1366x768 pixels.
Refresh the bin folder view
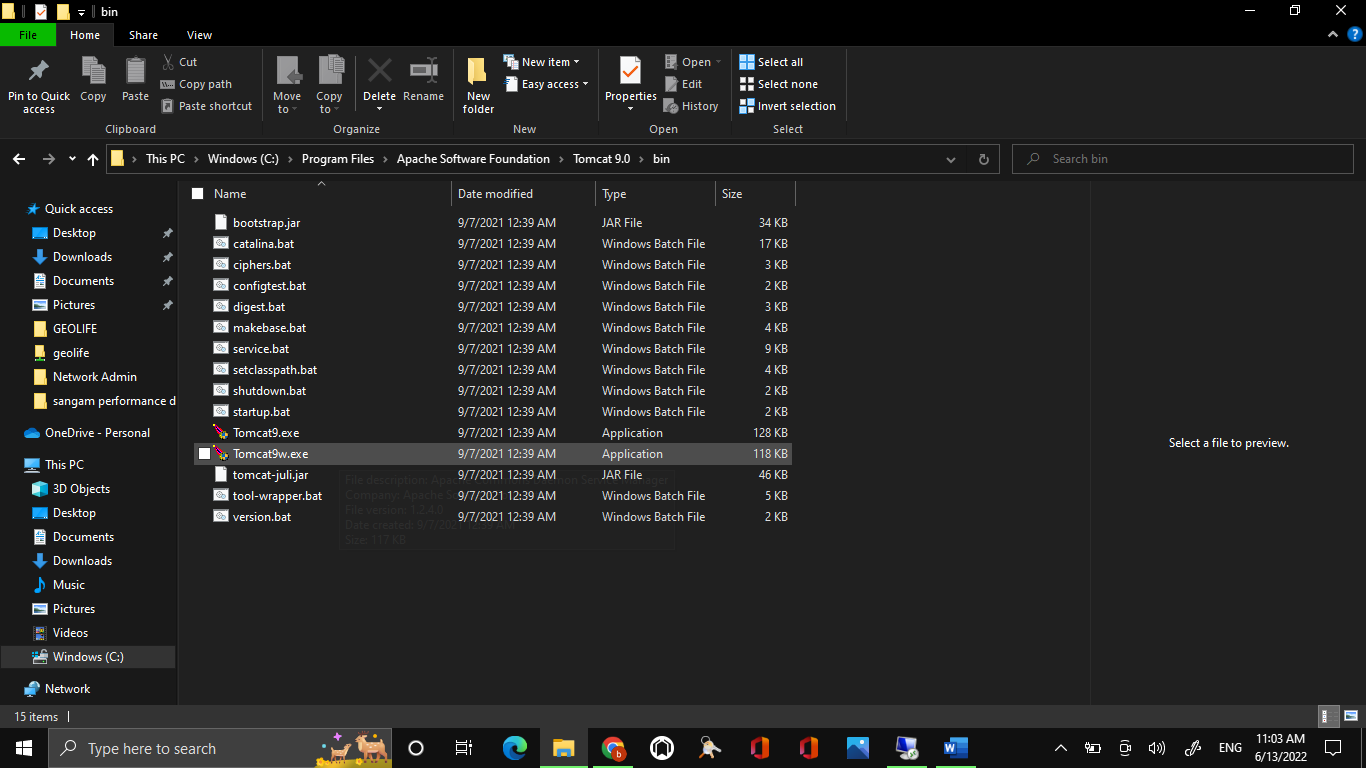983,159
